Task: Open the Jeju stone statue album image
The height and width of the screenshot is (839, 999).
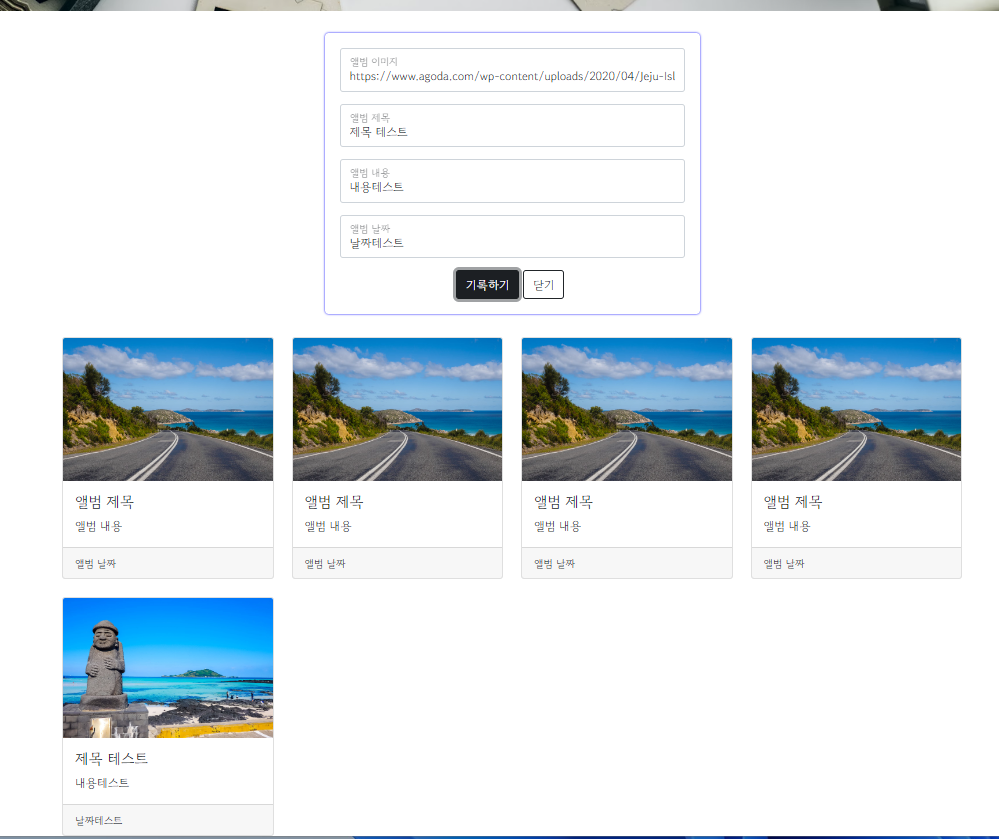Action: [x=168, y=668]
